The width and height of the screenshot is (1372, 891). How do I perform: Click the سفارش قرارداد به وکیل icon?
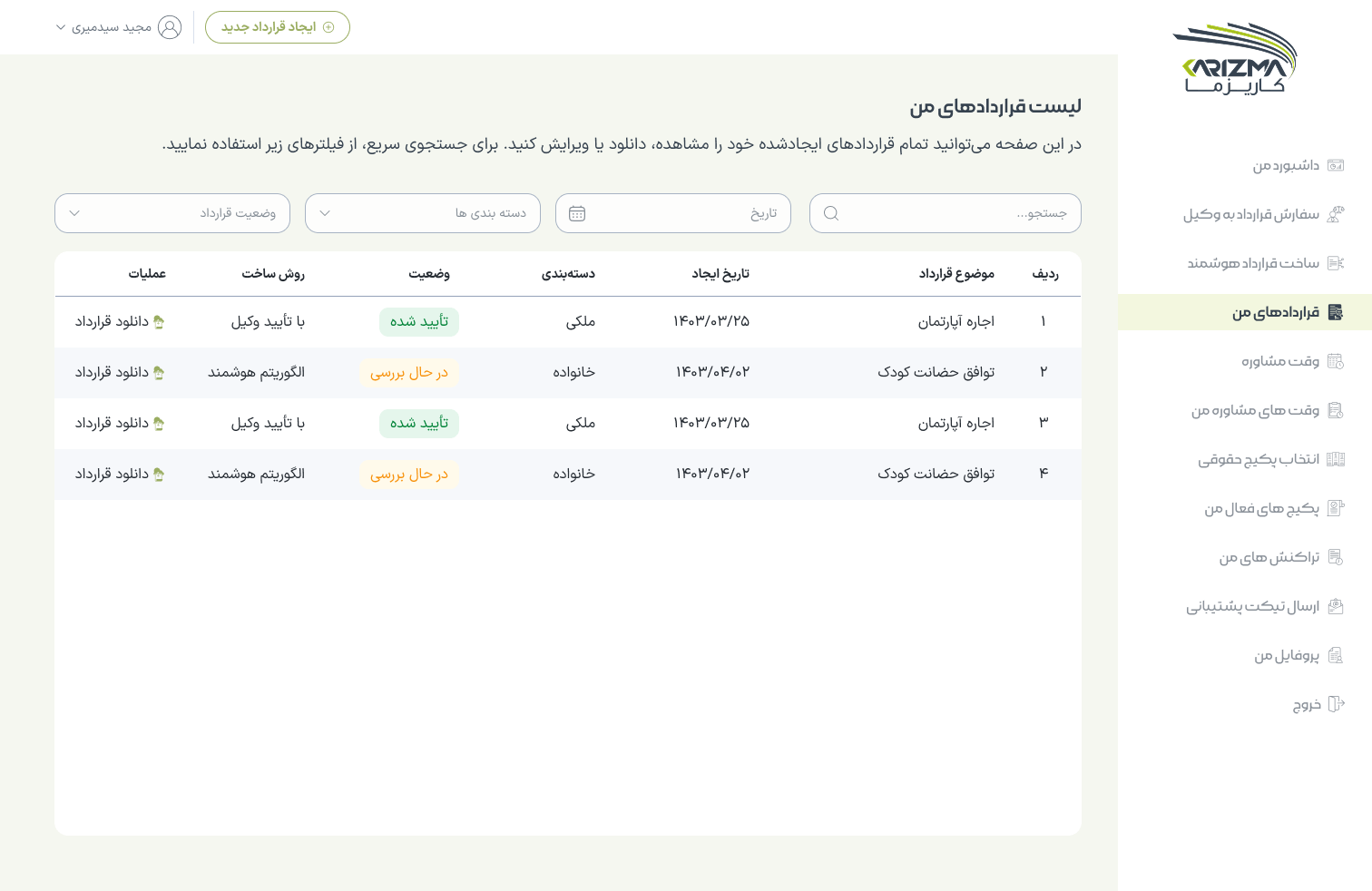(x=1336, y=214)
